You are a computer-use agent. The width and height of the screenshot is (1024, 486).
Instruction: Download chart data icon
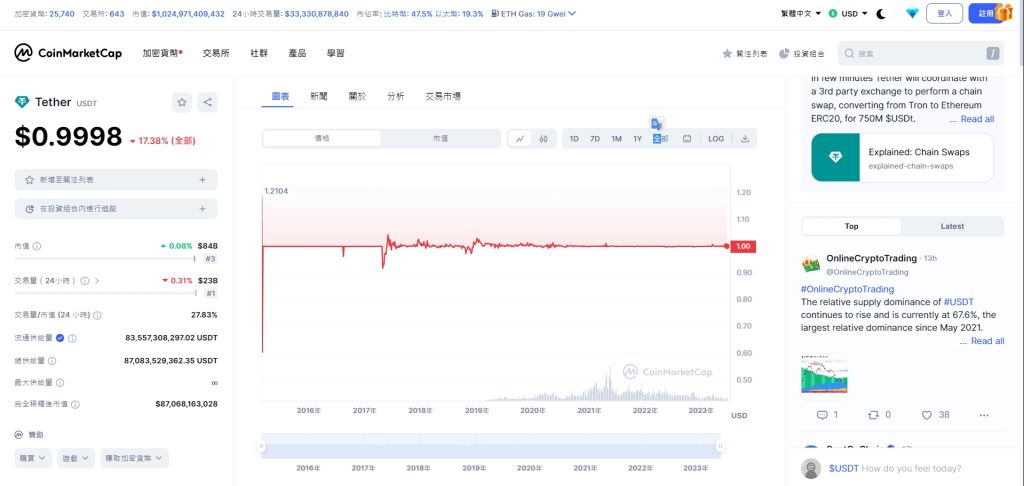point(745,138)
